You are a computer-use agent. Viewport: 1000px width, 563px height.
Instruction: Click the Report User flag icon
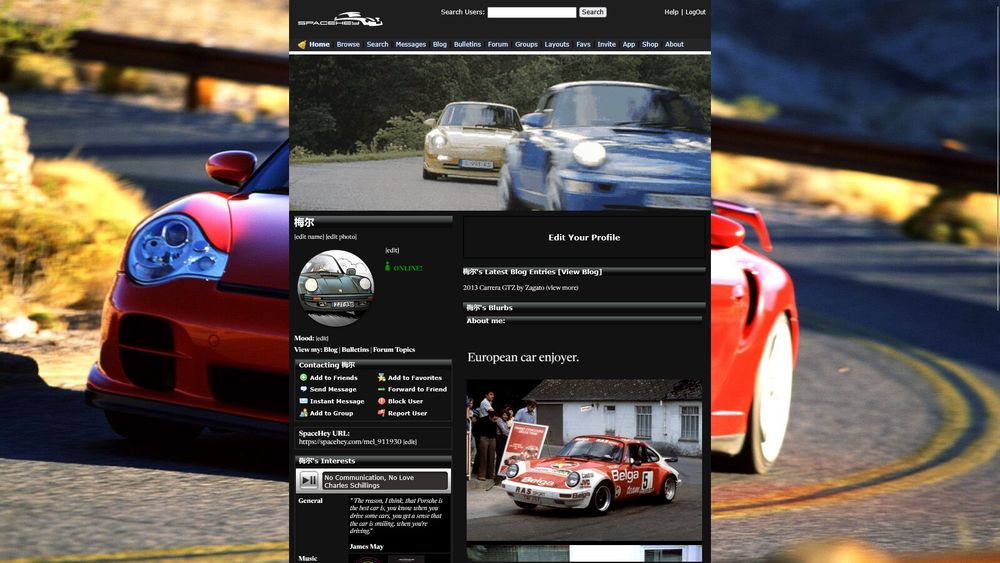(381, 413)
